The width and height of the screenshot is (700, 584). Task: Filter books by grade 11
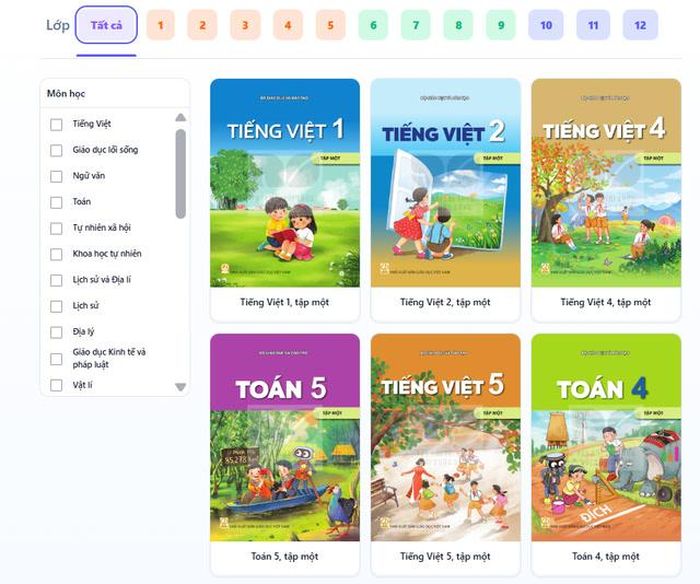click(x=593, y=25)
